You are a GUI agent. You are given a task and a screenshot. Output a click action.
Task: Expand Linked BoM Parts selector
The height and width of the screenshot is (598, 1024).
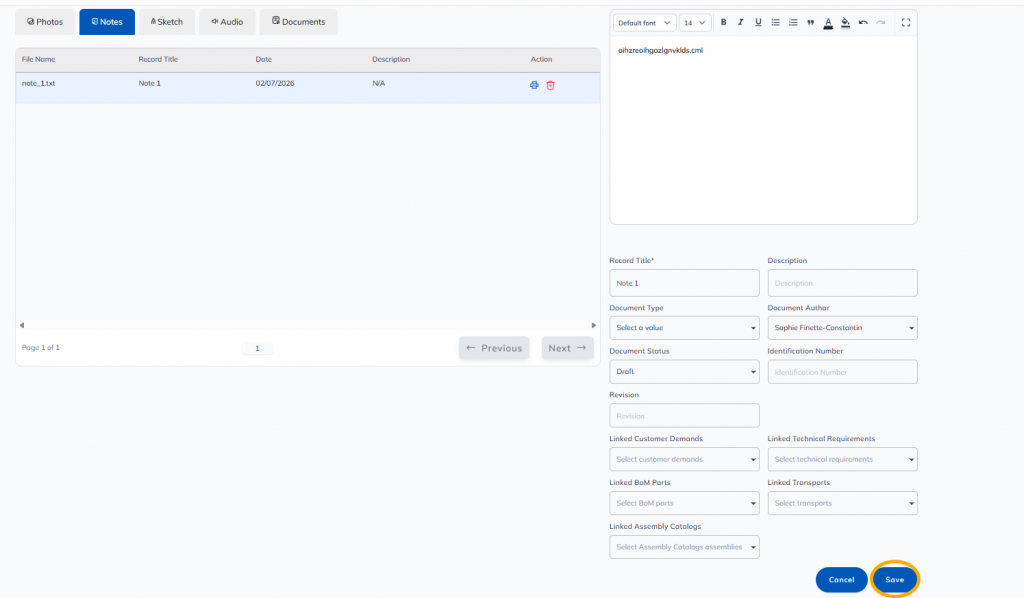click(684, 503)
